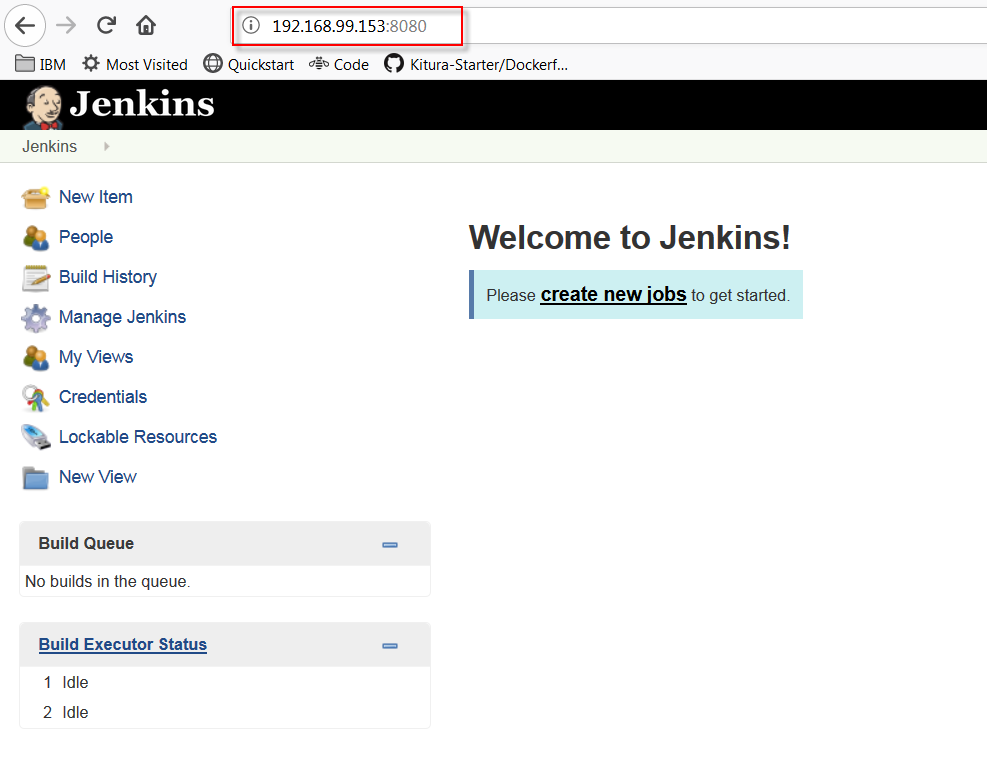Open the IBM bookmarks folder

(x=40, y=64)
